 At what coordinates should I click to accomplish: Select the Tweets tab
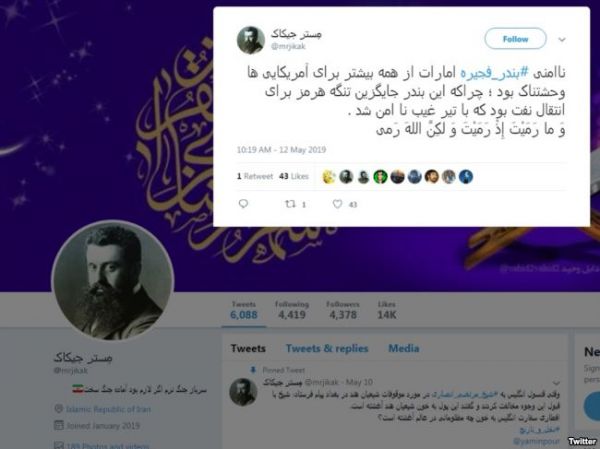click(x=248, y=348)
